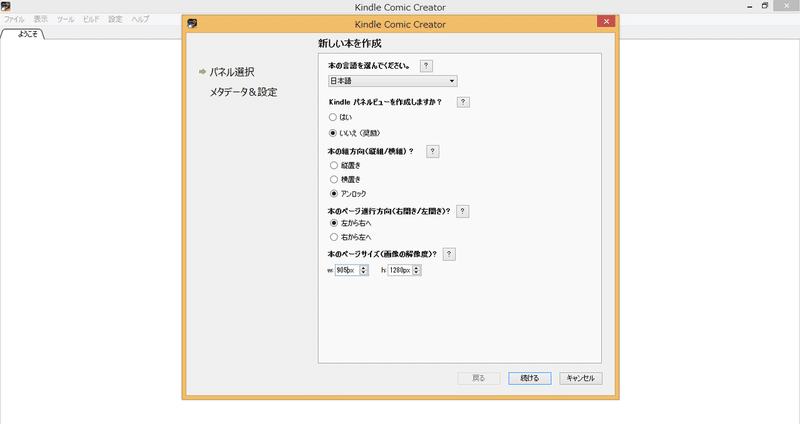Image resolution: width=800 pixels, height=424 pixels.
Task: Increase the page width spinner value
Action: [364, 268]
